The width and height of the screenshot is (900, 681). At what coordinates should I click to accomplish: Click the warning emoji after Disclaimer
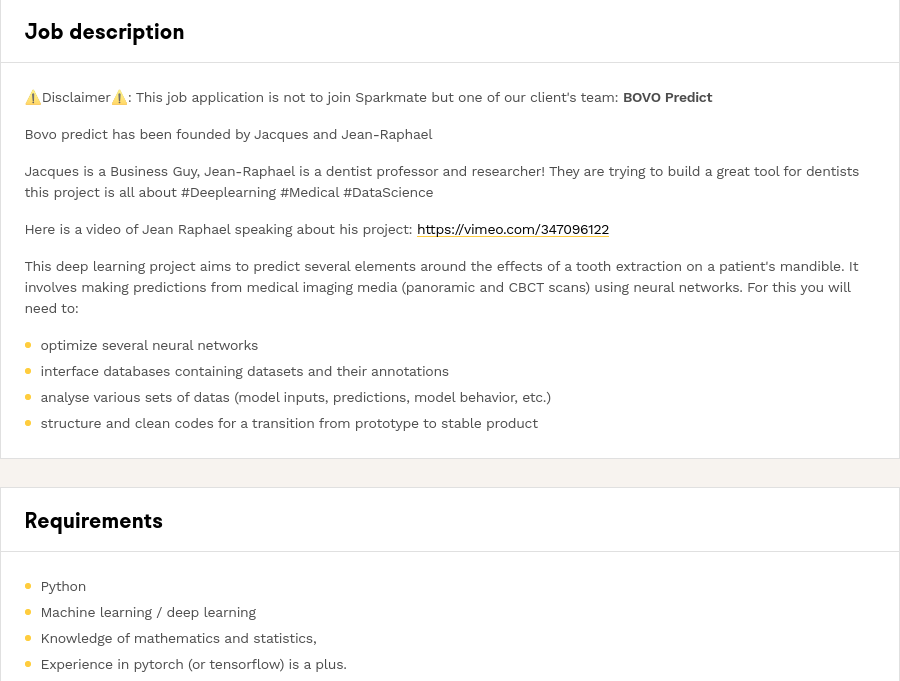(x=119, y=98)
